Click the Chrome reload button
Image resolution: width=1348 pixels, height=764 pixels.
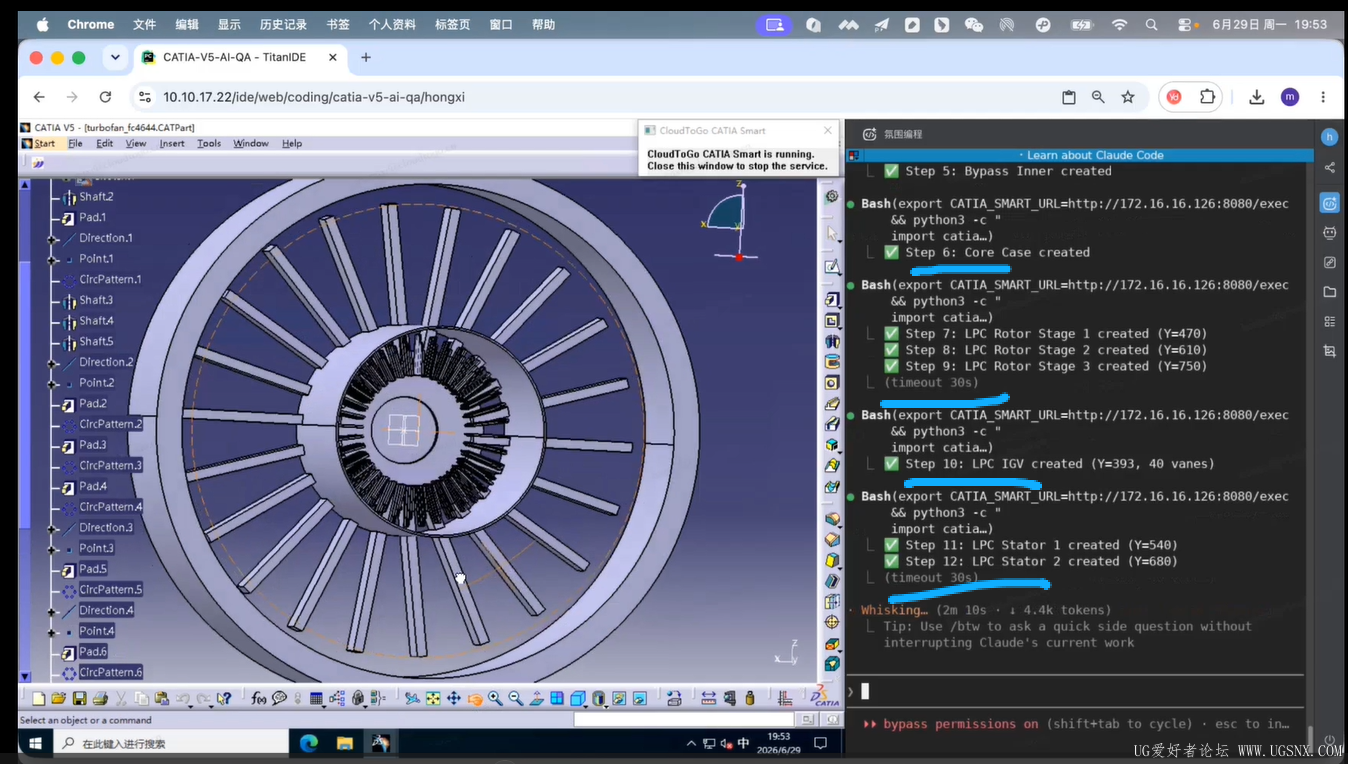(105, 97)
